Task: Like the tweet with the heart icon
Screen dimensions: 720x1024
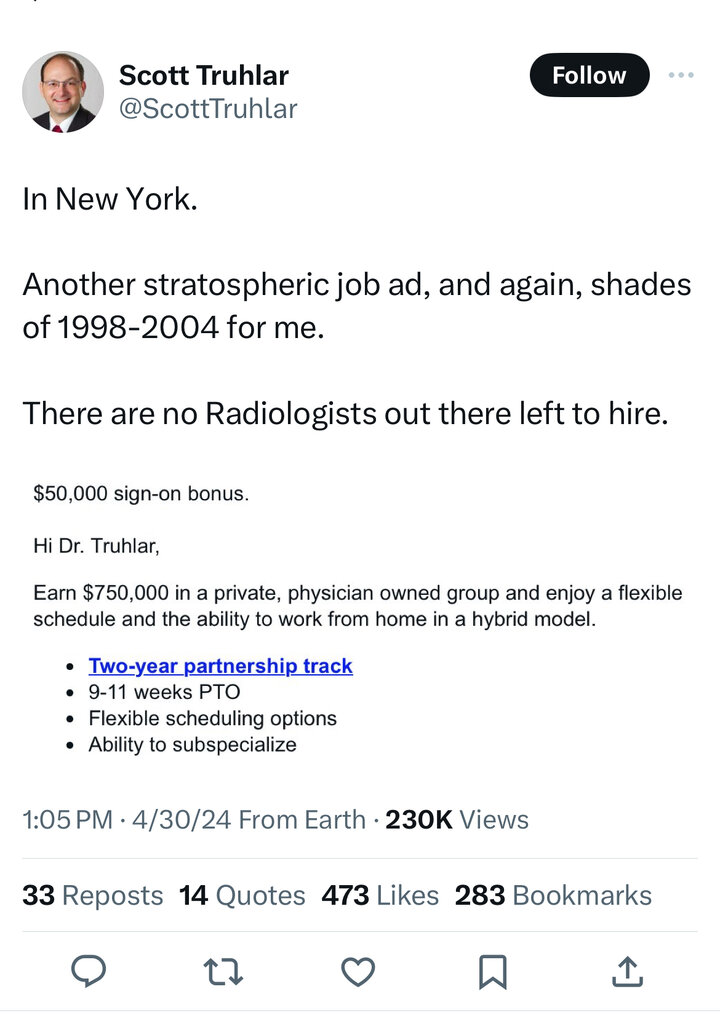Action: 358,970
